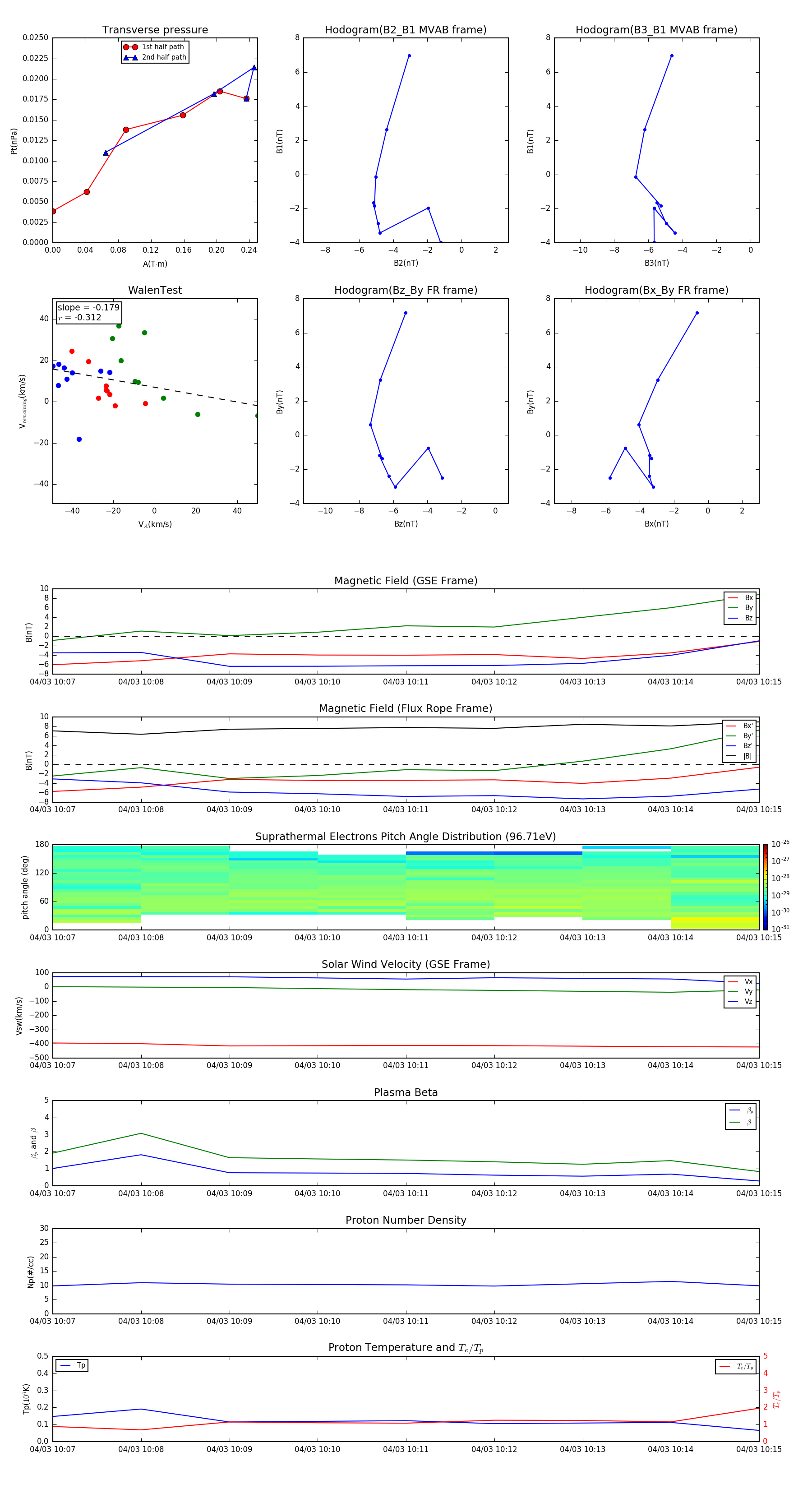Click the 'Vsw(km/s)' y-axis label
This screenshot has width=812, height=1489.
pos(19,1016)
